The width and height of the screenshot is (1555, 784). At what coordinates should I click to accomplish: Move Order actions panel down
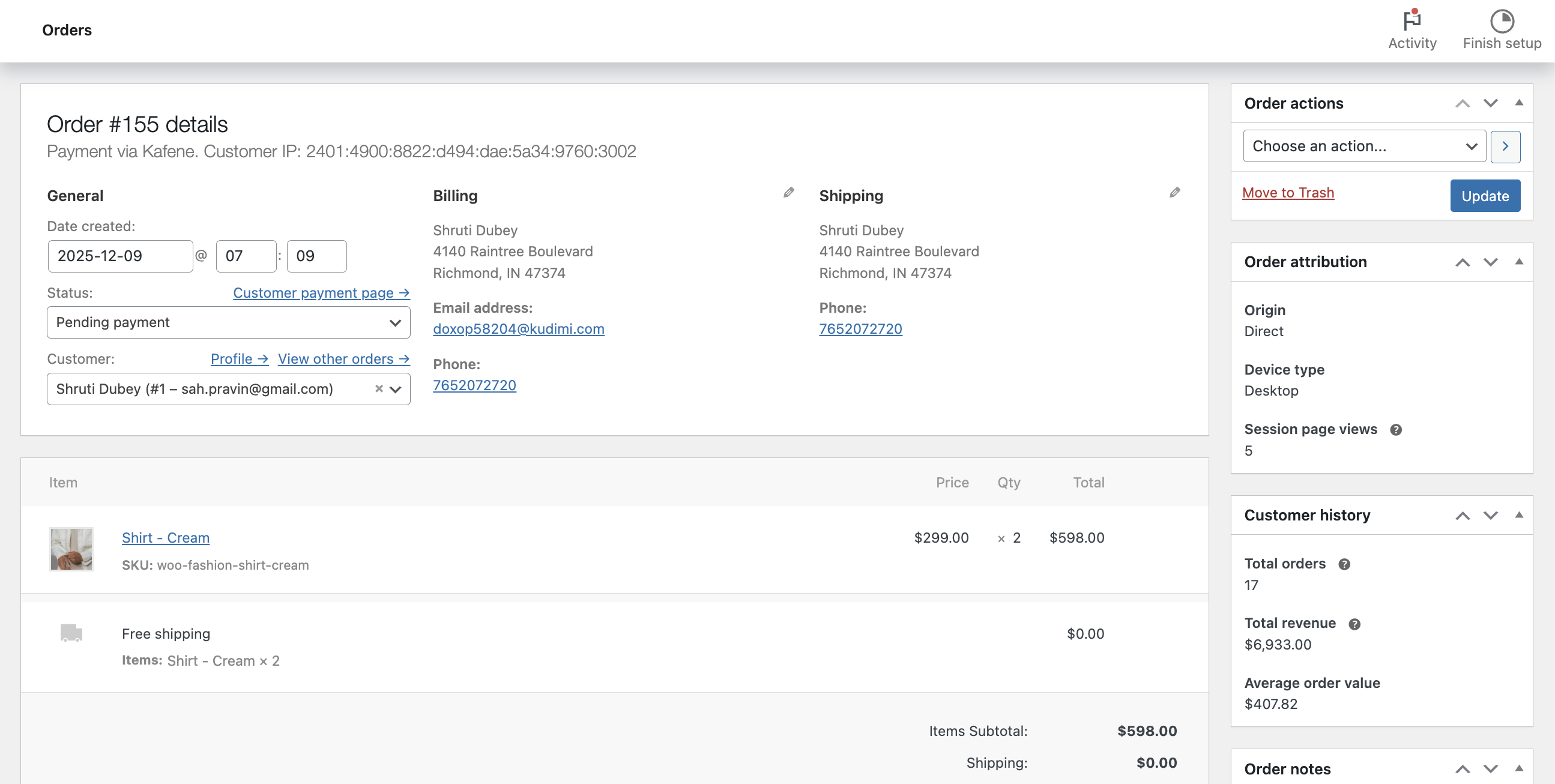click(1490, 103)
